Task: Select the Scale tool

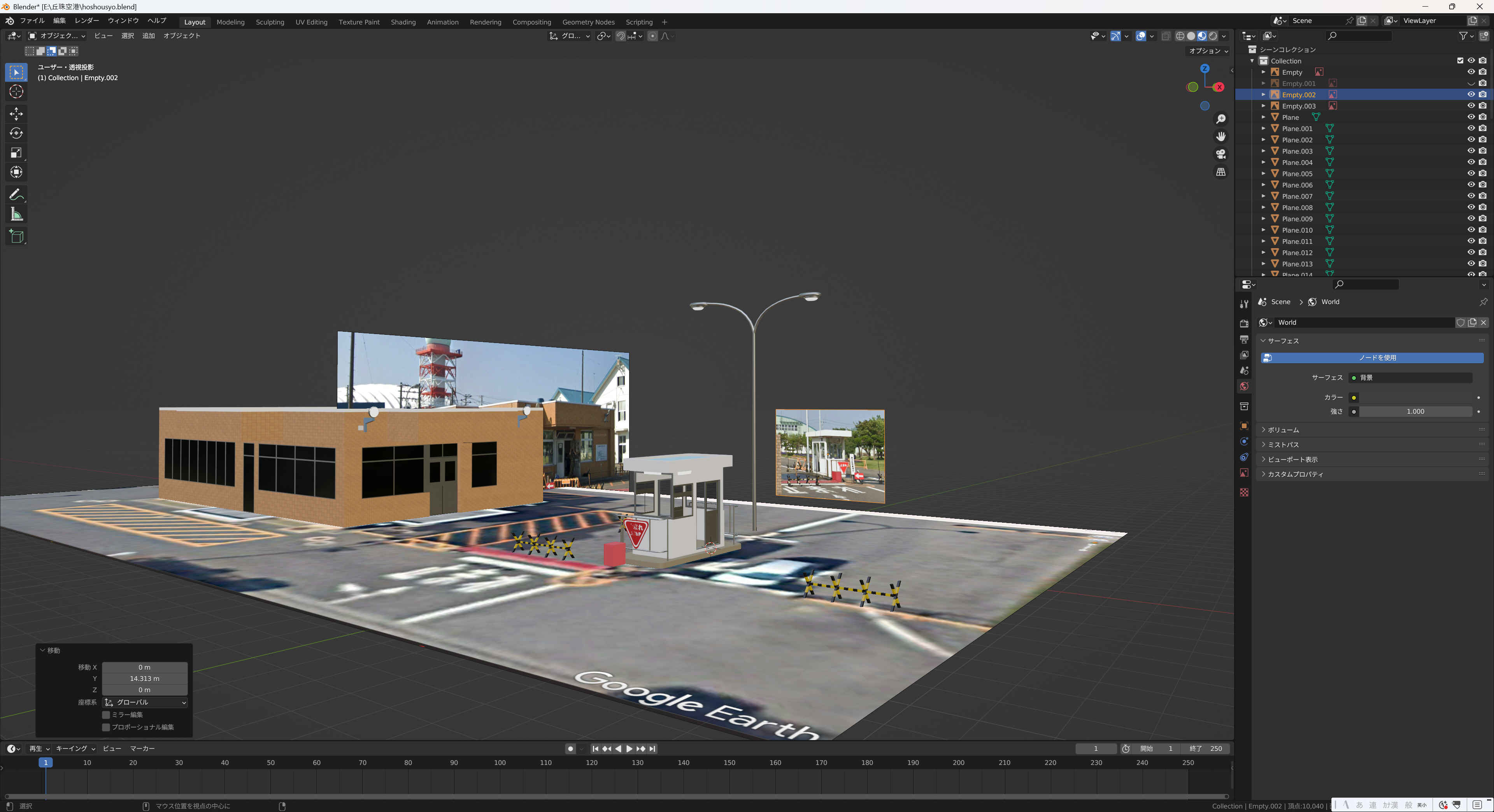Action: 16,153
